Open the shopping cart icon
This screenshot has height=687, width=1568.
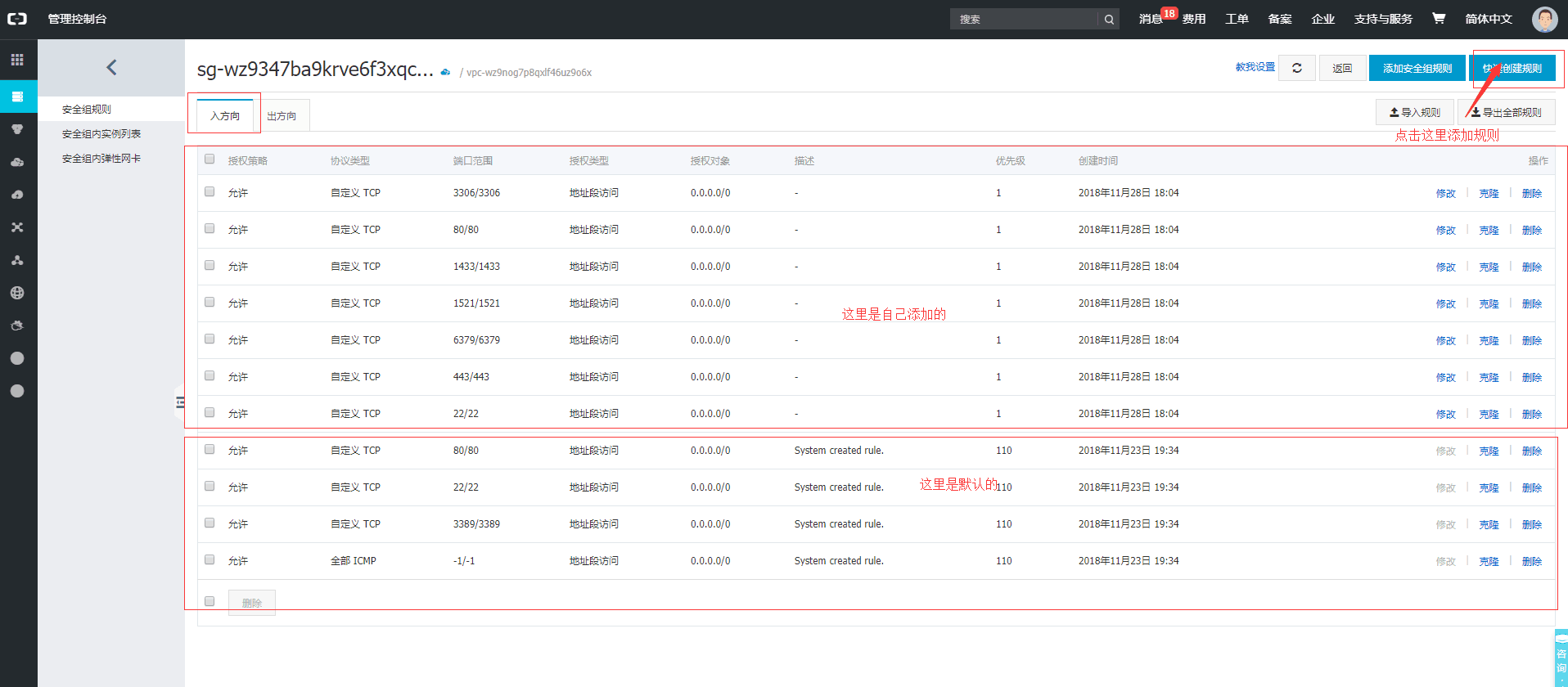[1438, 18]
